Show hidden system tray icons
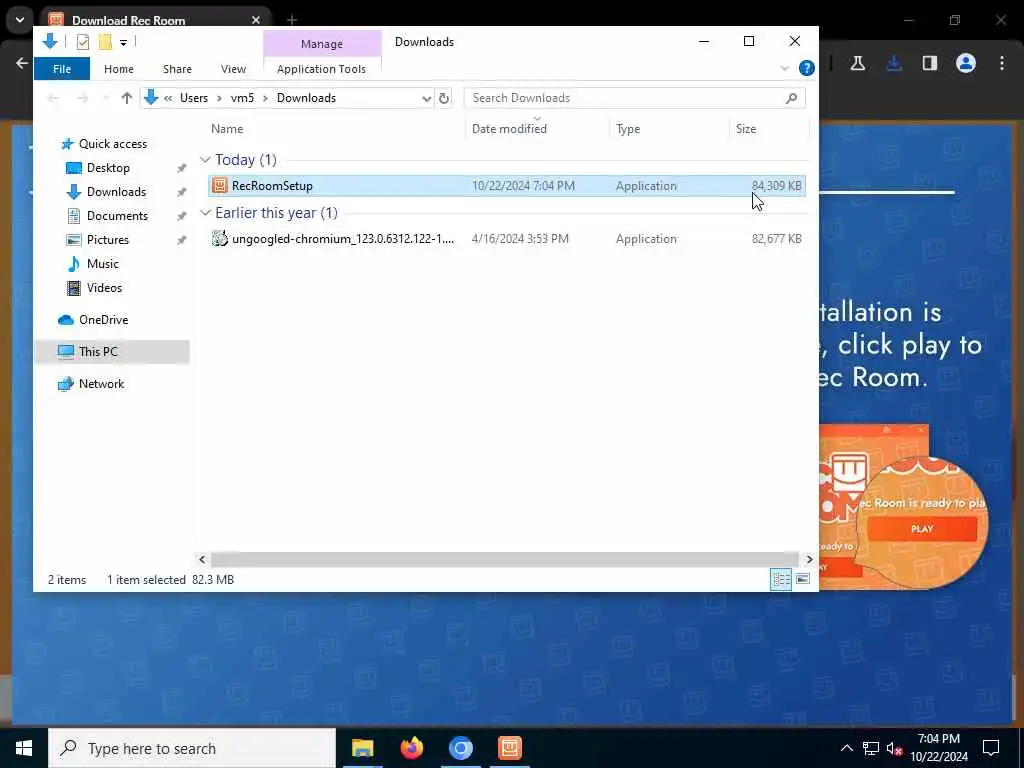 846,748
